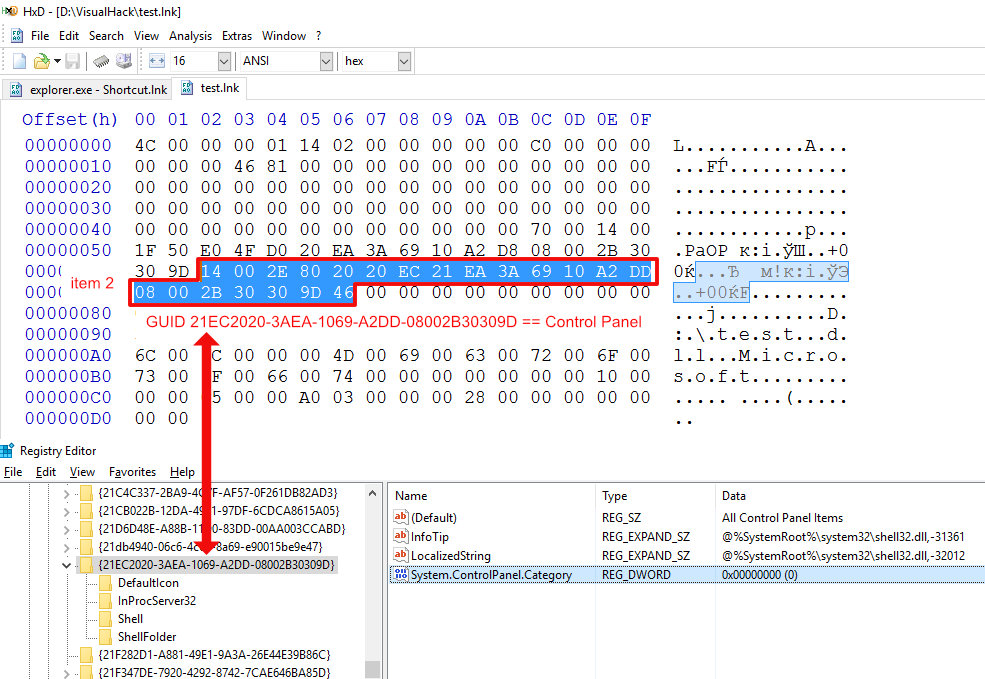Open the Analysis menu in HxD
The width and height of the screenshot is (985, 679).
(x=190, y=35)
